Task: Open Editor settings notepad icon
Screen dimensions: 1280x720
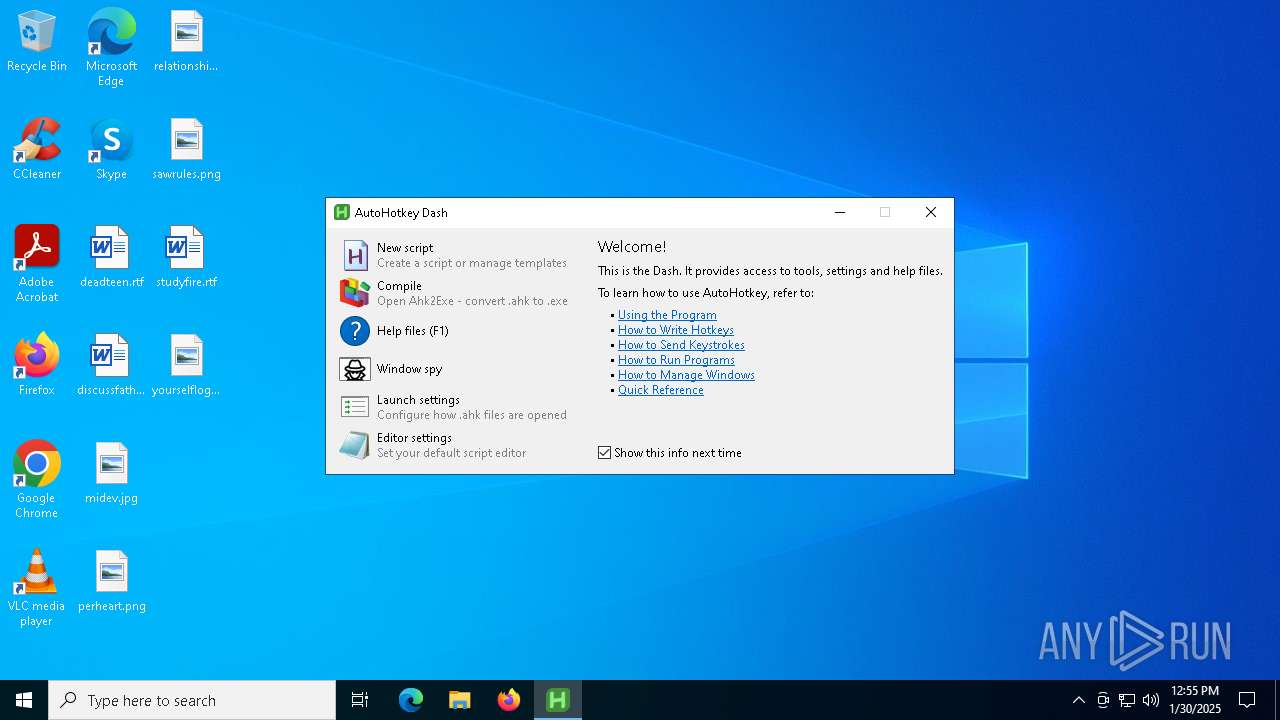Action: coord(355,445)
